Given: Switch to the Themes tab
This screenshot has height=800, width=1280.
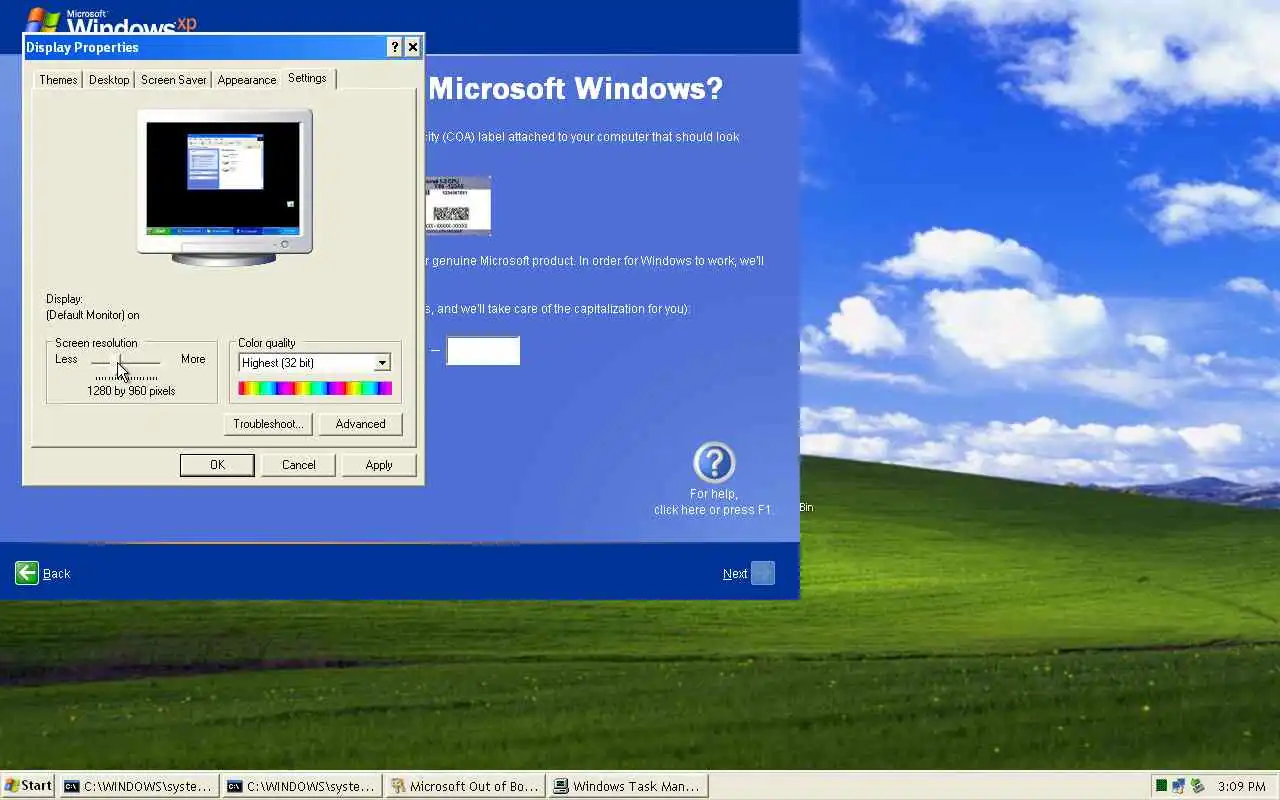Looking at the screenshot, I should pyautogui.click(x=58, y=80).
